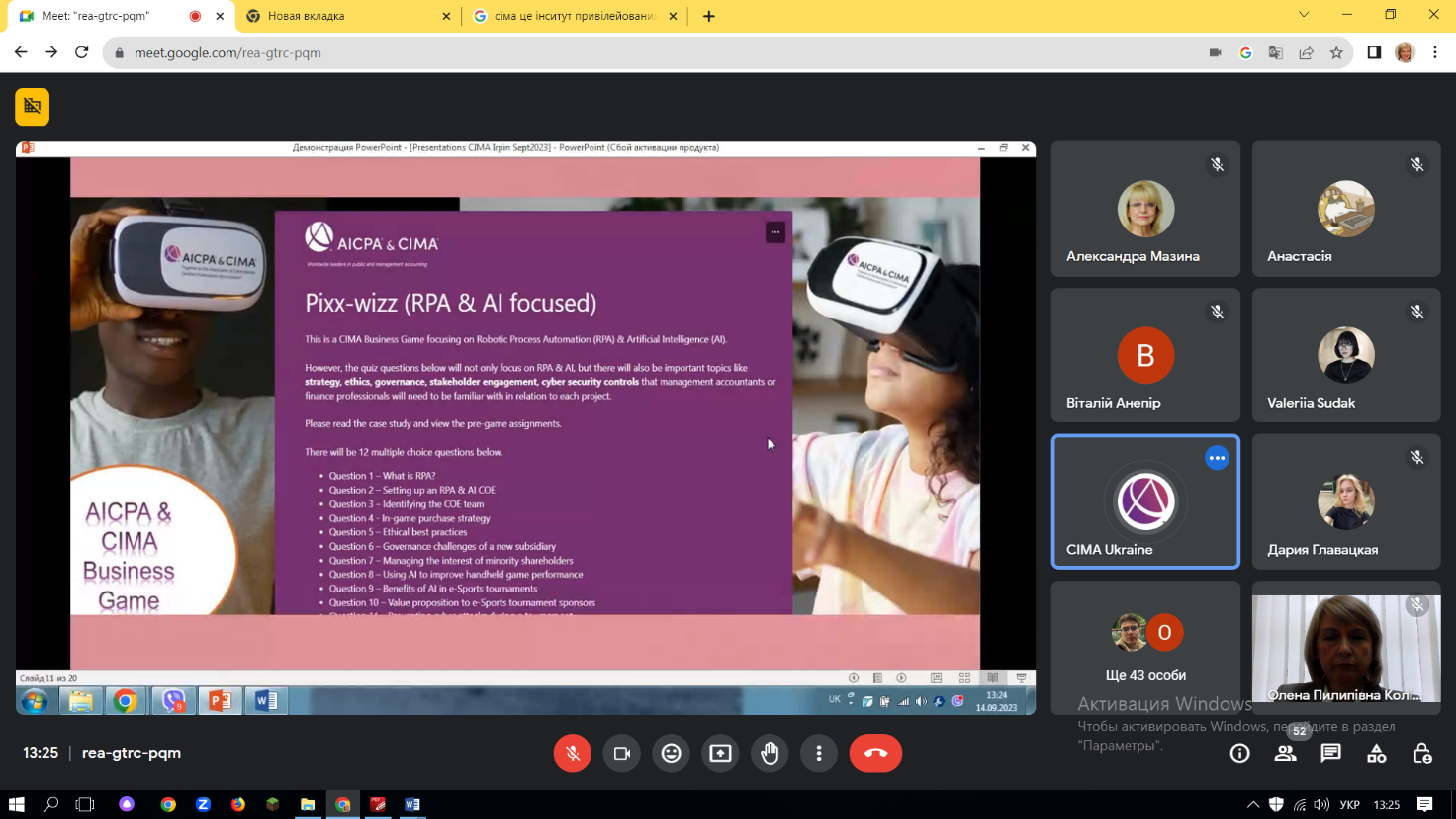Select Віталій Анепір participant tile
Viewport: 1456px width, 819px height.
coord(1145,355)
